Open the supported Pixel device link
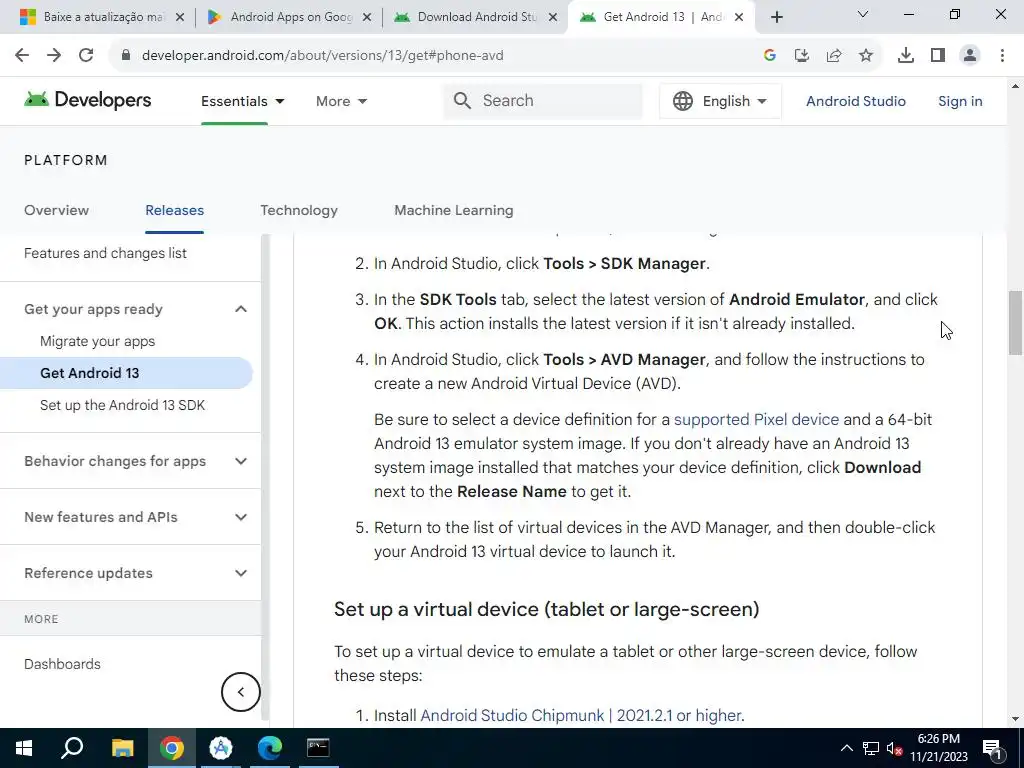 pyautogui.click(x=756, y=419)
